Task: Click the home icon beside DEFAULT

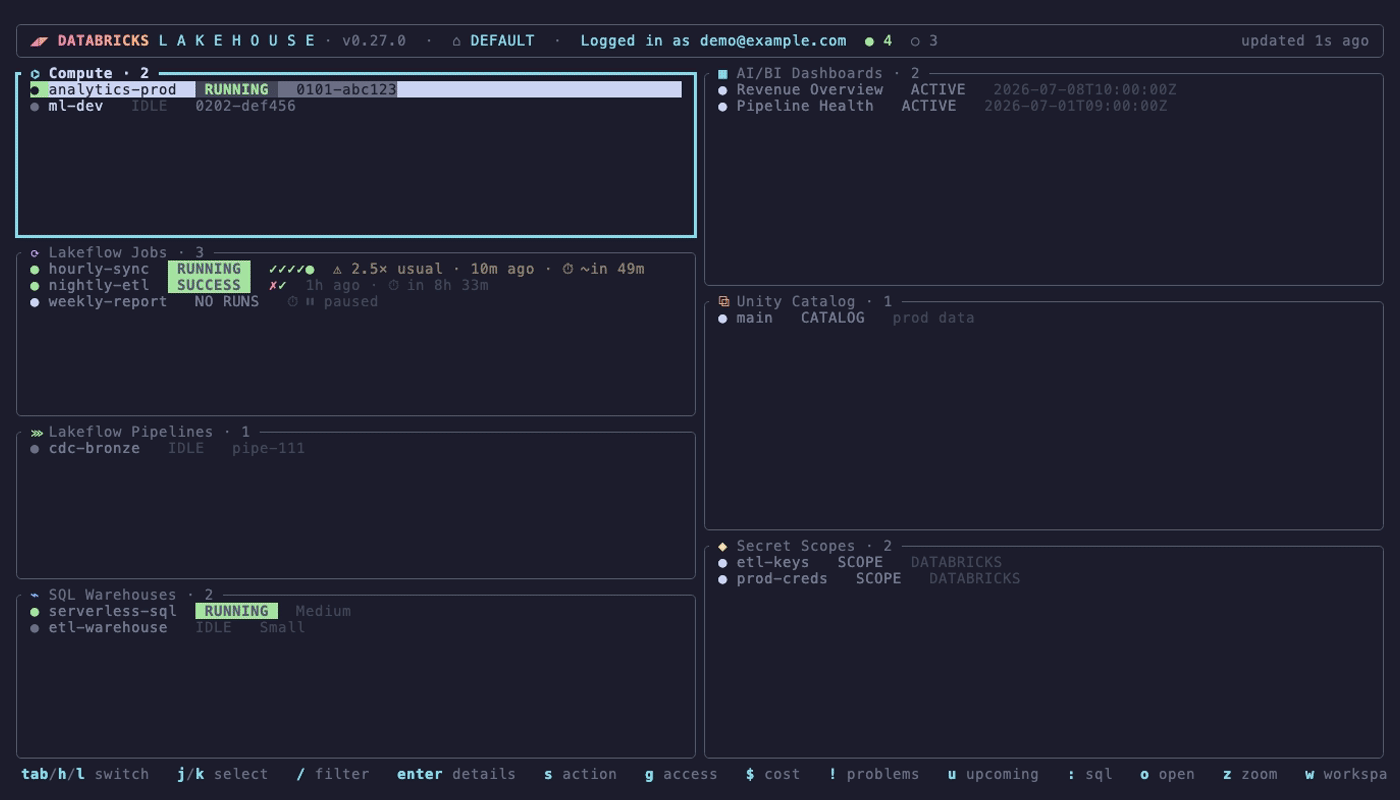Action: 457,41
